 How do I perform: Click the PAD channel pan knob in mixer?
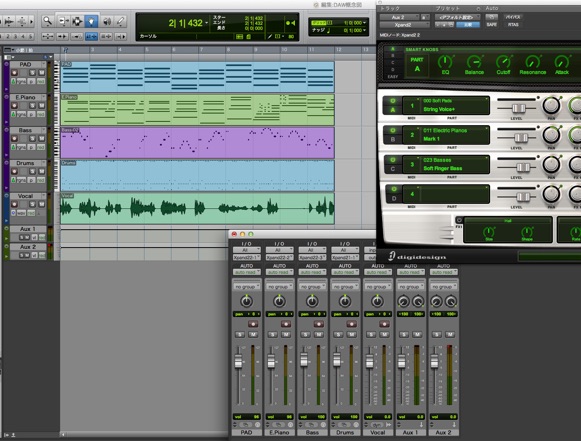pyautogui.click(x=246, y=301)
